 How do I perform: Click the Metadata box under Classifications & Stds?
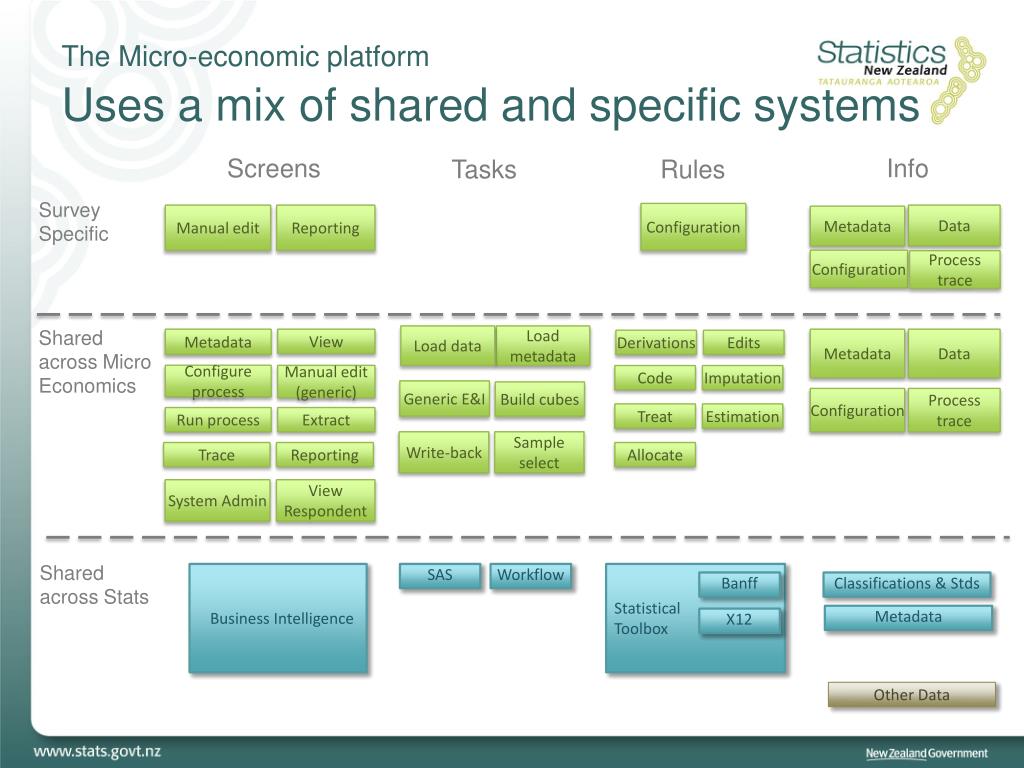click(908, 617)
